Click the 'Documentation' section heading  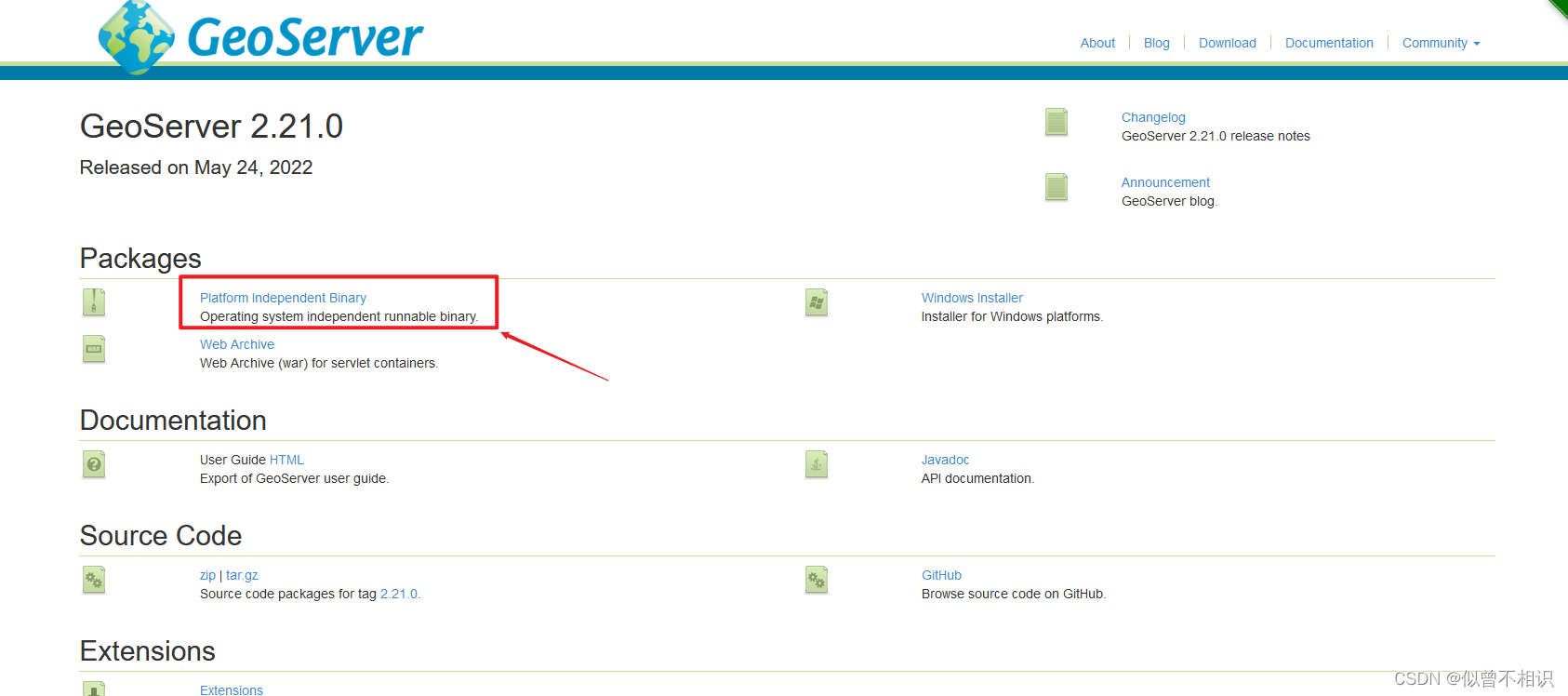(x=173, y=420)
